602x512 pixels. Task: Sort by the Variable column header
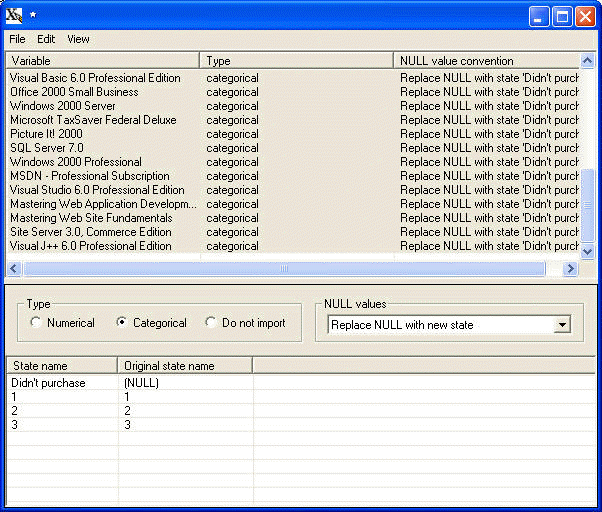100,61
